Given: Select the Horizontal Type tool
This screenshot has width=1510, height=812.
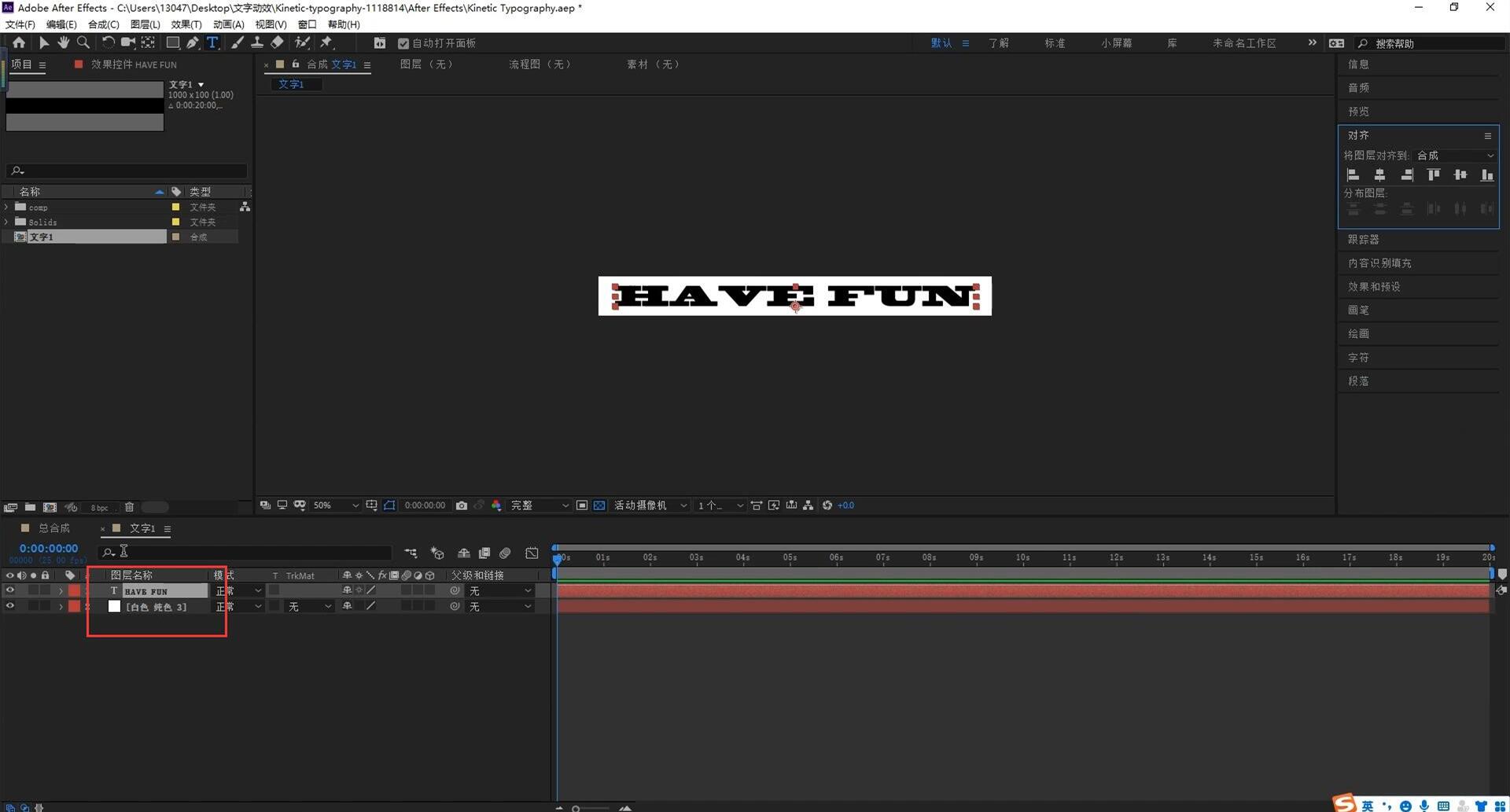Looking at the screenshot, I should pos(212,42).
